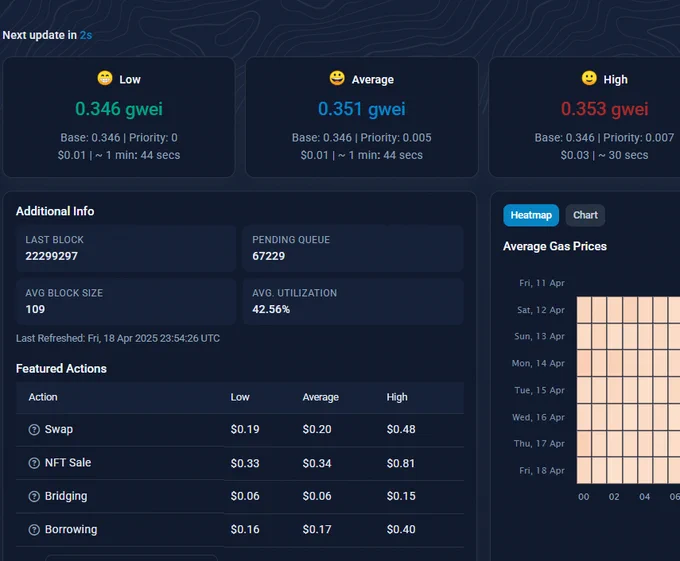Click the grinning emoji on Low card
680x561 pixels.
105,78
